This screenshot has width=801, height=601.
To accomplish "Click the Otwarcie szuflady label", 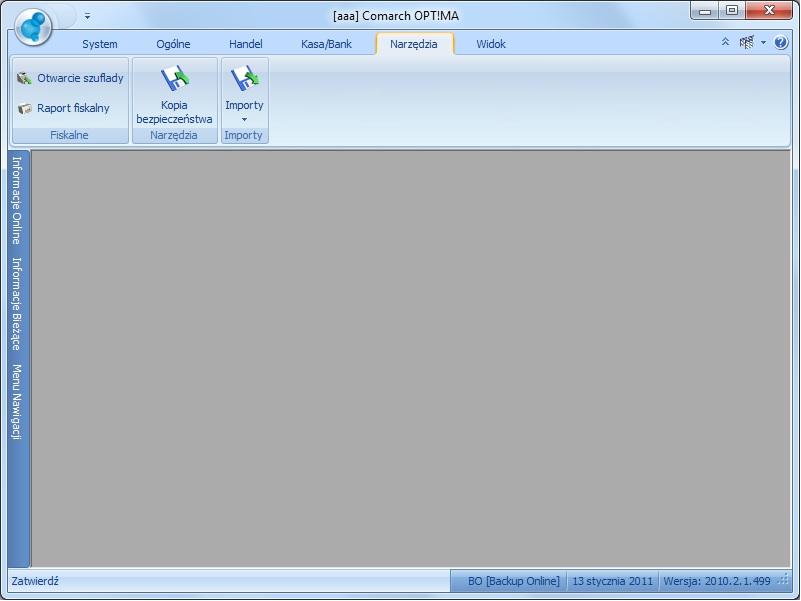I will coord(80,78).
